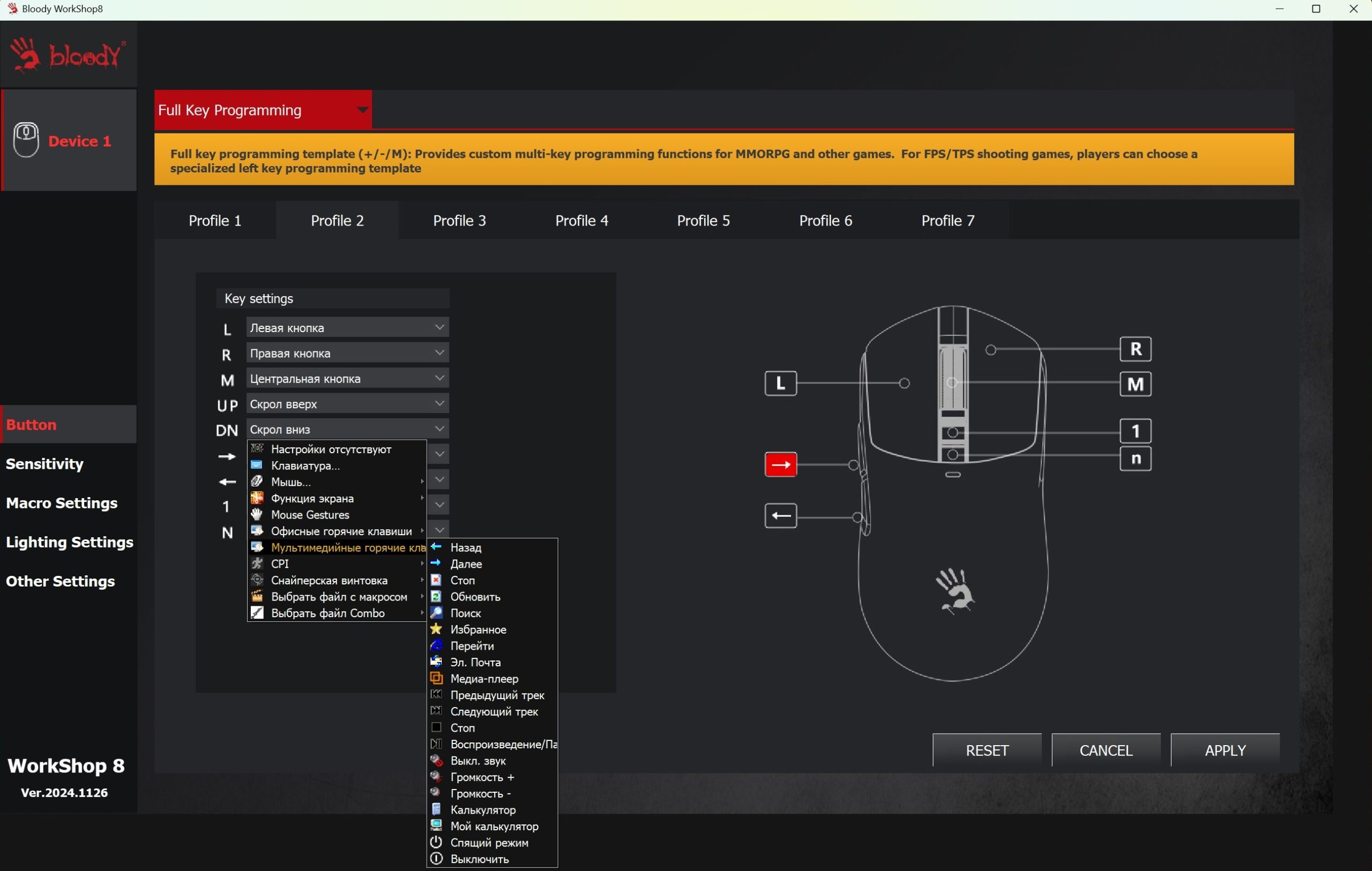Switch to Profile 2 tab
Viewport: 1372px width, 871px height.
tap(337, 221)
